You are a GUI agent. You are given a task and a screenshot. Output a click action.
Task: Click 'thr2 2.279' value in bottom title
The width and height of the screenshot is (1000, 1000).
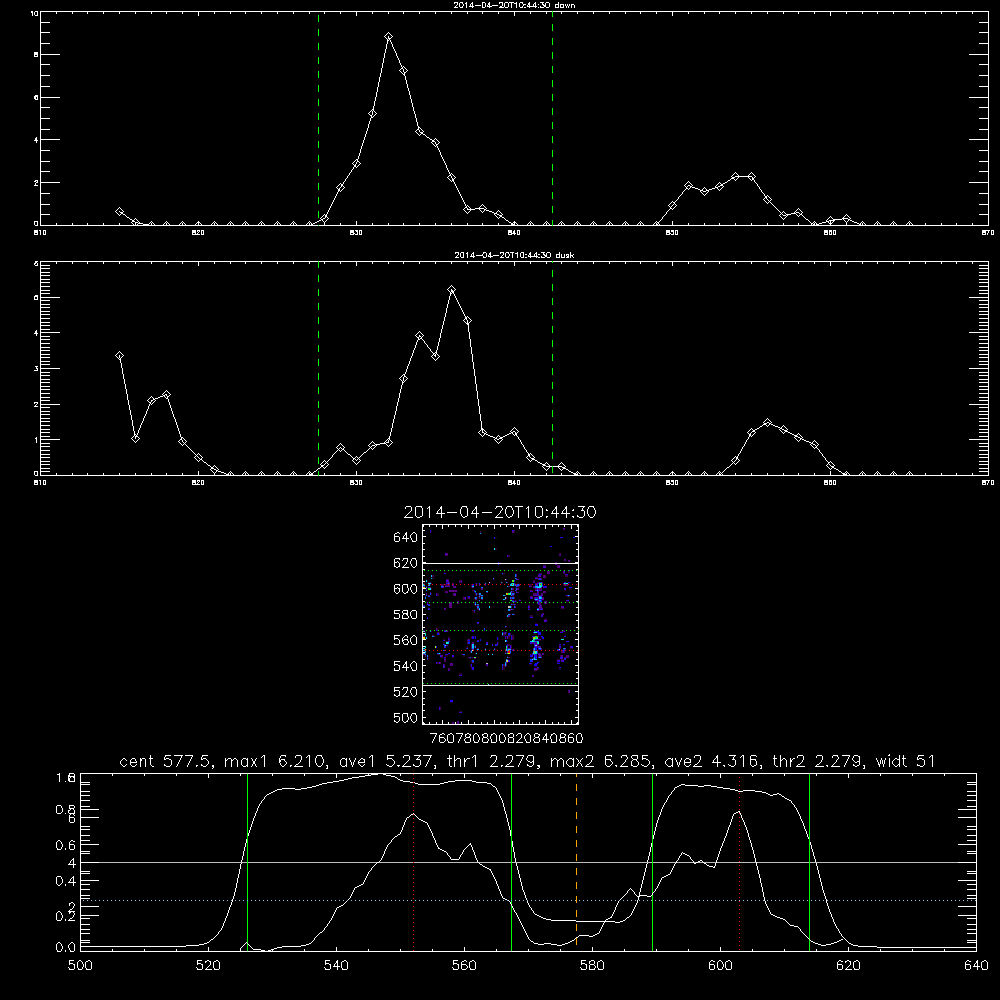[818, 761]
